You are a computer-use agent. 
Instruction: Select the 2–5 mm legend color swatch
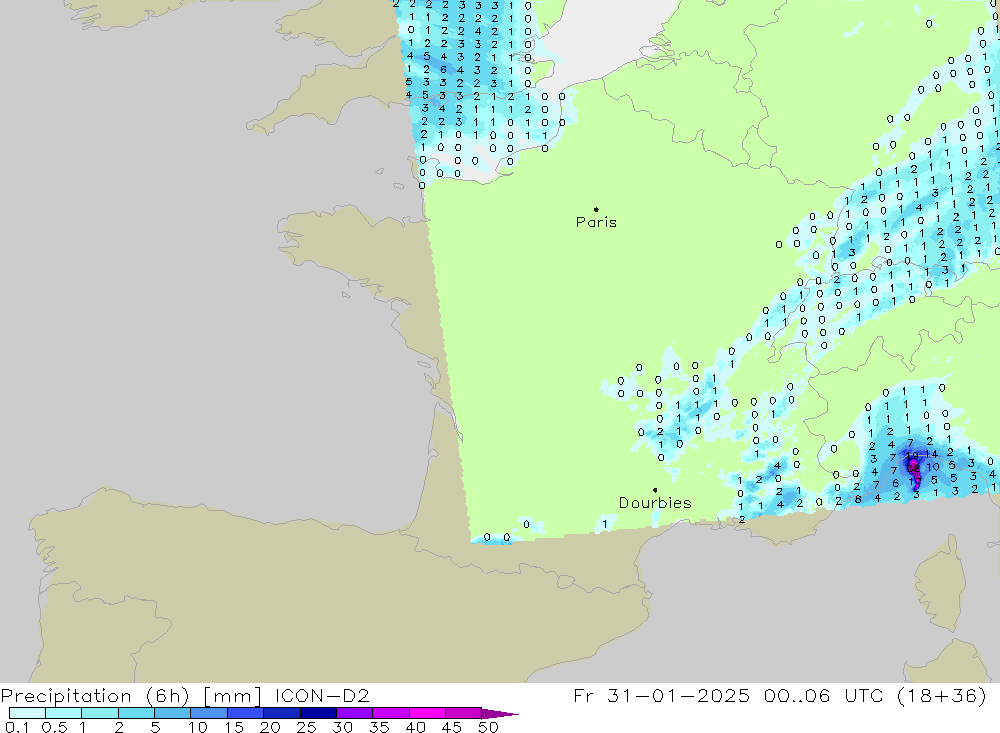tap(136, 713)
